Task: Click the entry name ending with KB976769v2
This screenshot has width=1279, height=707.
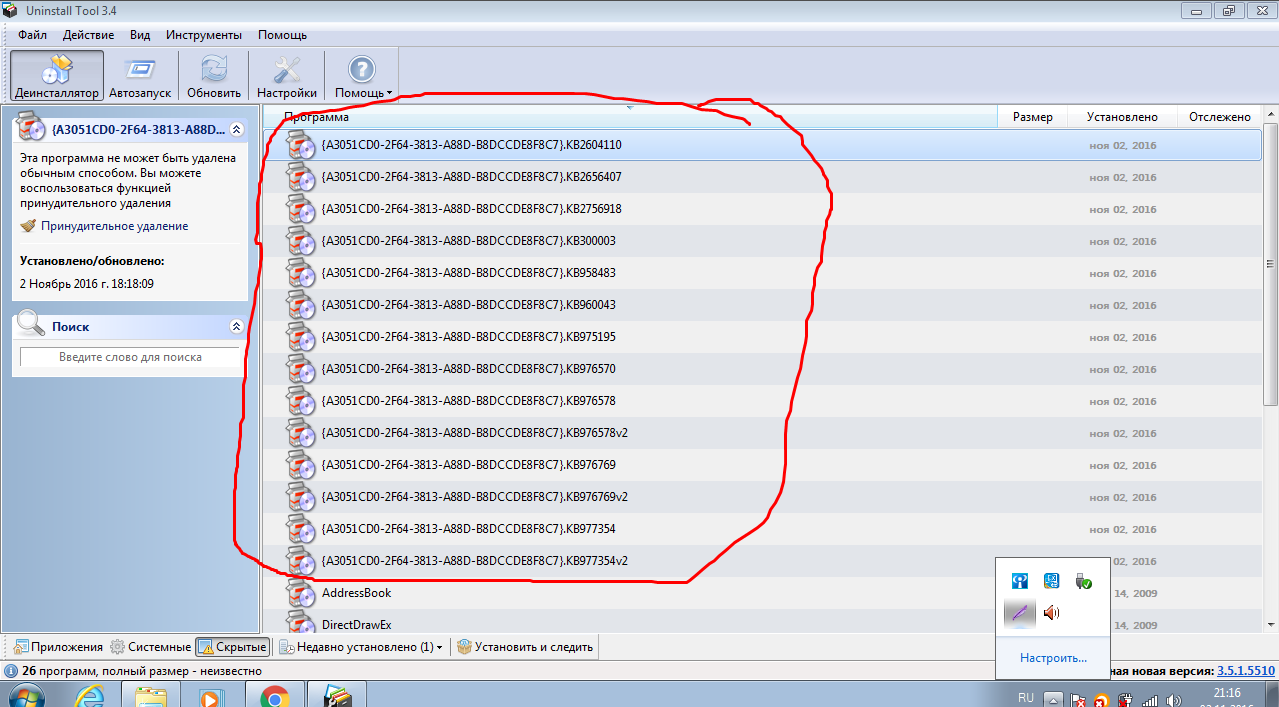Action: tap(475, 497)
